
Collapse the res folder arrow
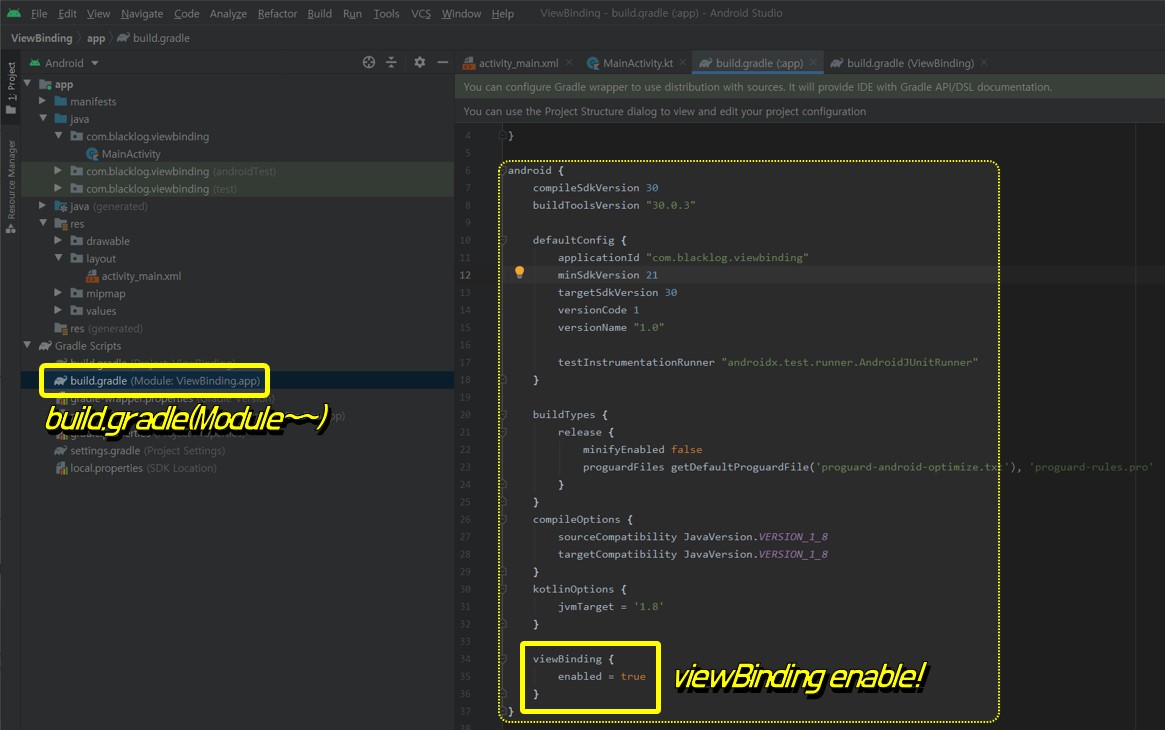coord(42,224)
